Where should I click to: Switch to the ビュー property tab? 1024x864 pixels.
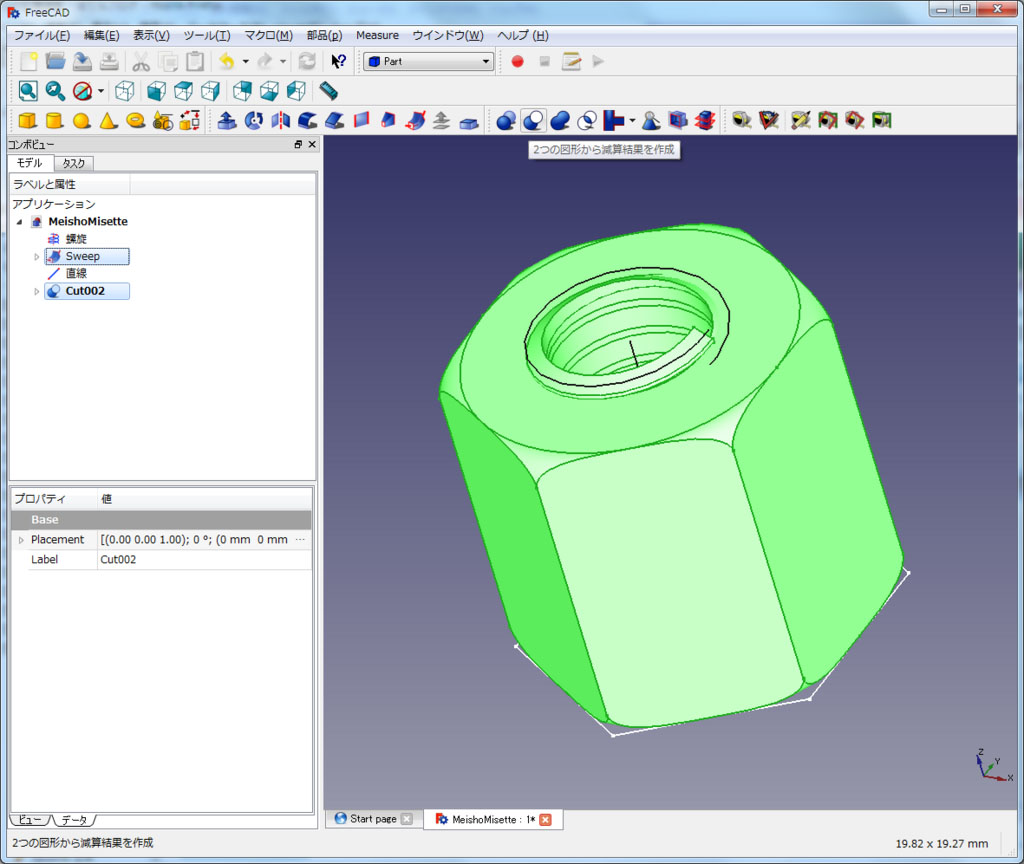click(x=29, y=820)
